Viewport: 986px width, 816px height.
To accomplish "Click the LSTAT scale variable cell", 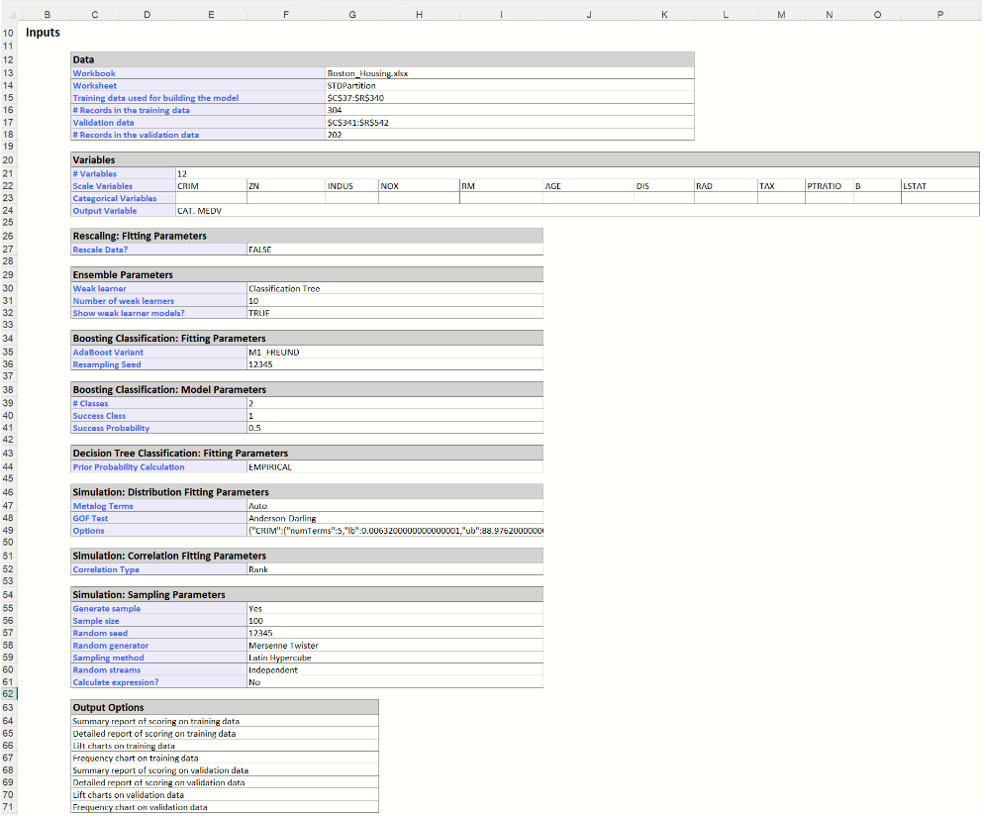I will 915,186.
